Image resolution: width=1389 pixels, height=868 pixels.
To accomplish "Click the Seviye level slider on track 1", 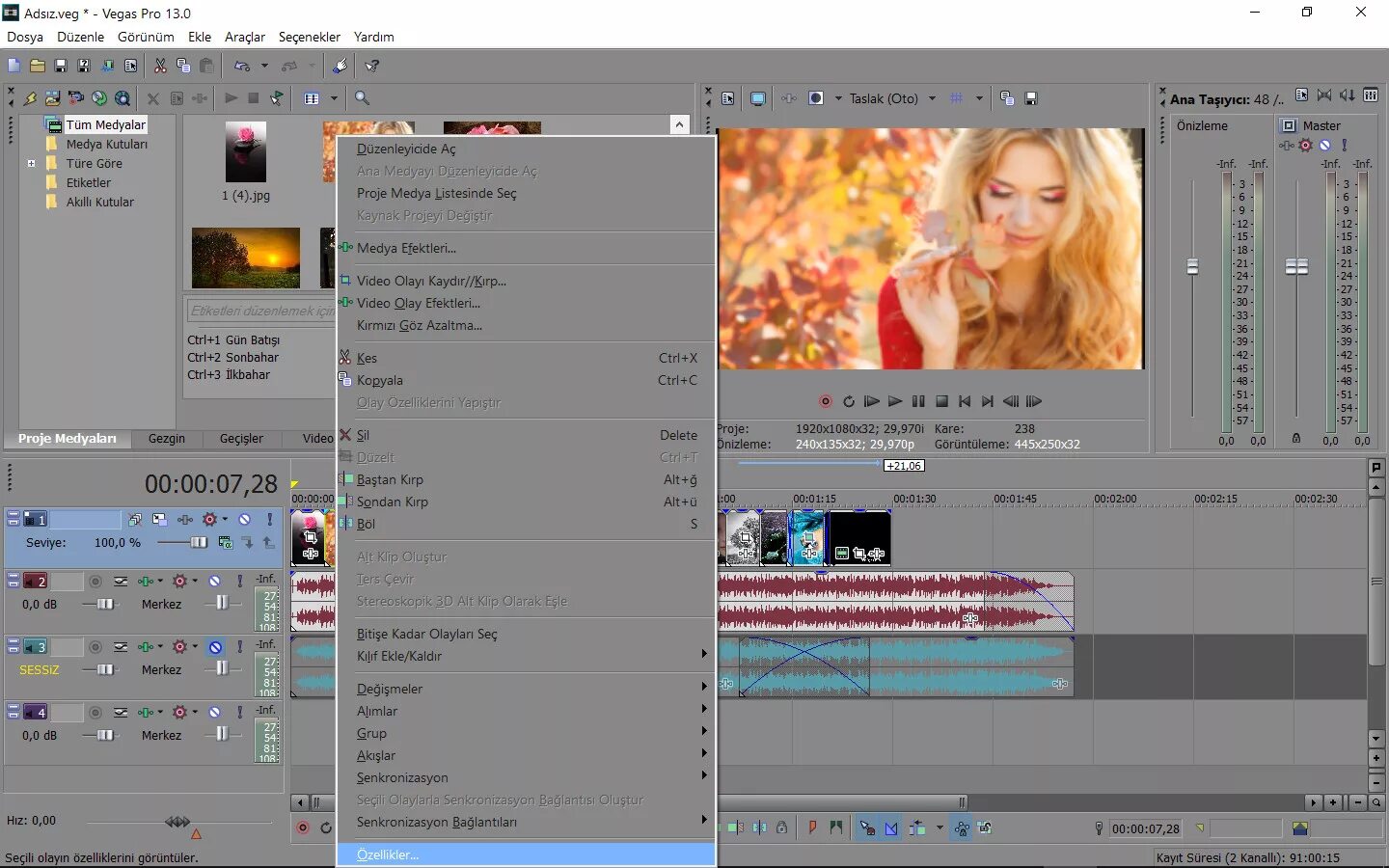I will (x=197, y=541).
